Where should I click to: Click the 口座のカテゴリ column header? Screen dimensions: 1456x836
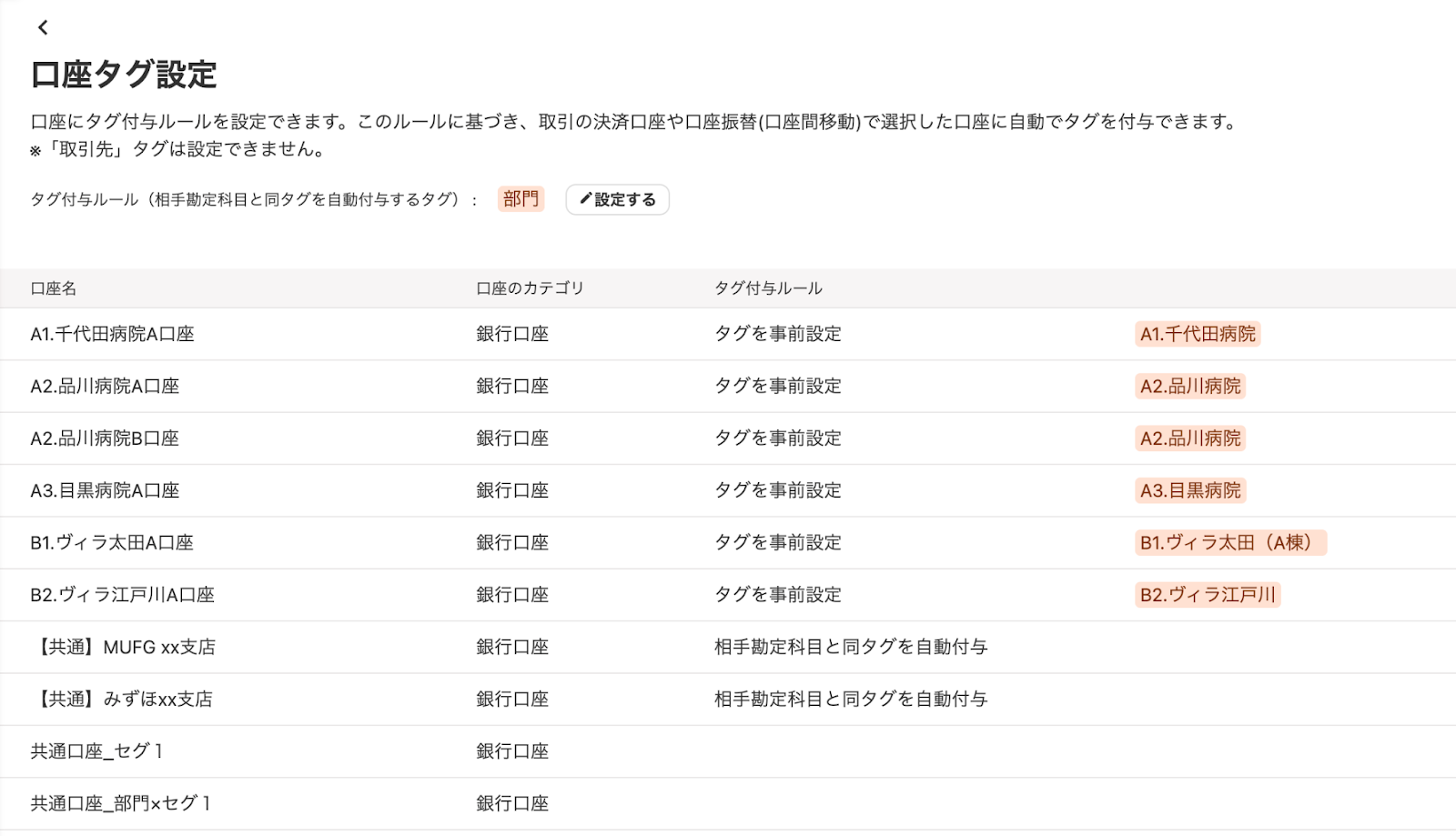530,288
